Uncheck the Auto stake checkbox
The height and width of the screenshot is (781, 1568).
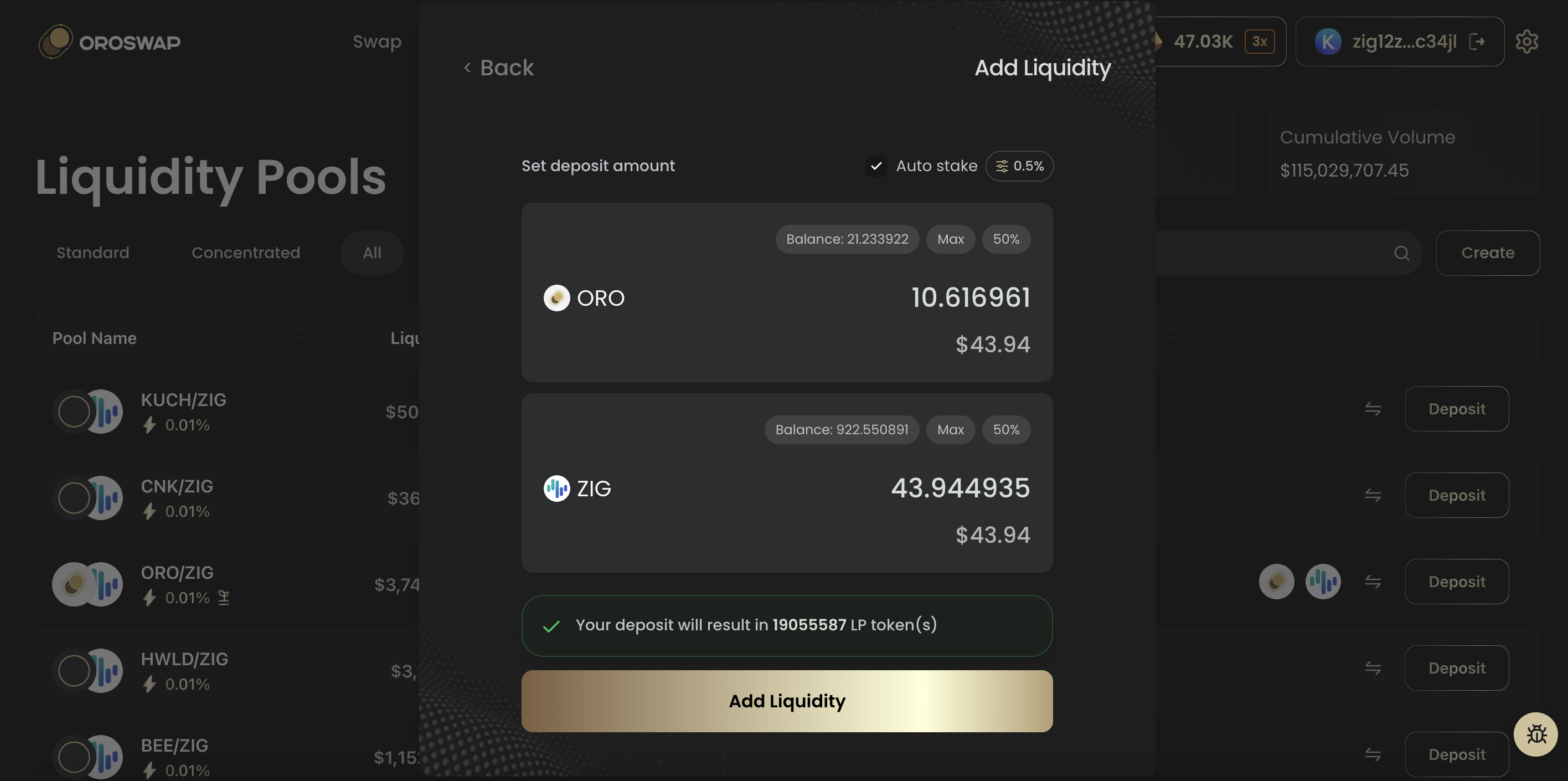point(876,166)
